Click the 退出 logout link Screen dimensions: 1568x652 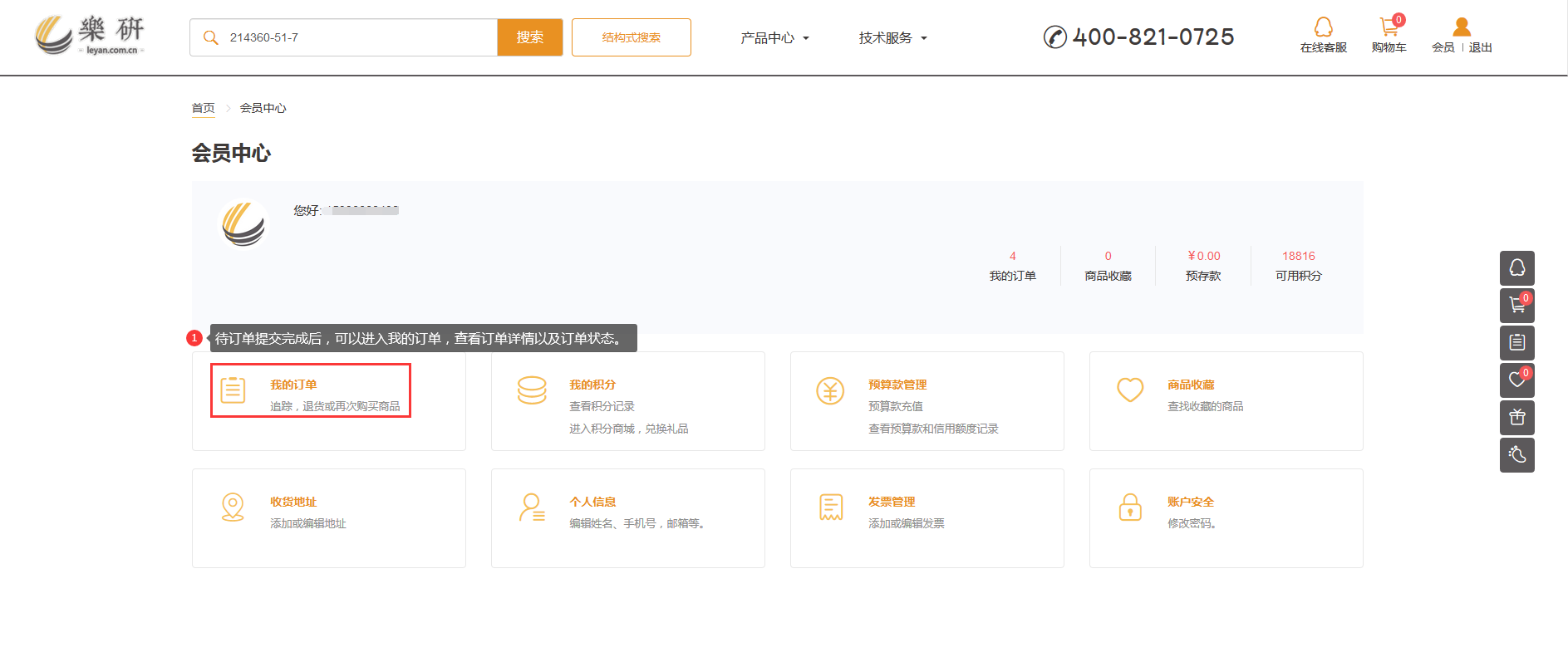coord(1480,47)
